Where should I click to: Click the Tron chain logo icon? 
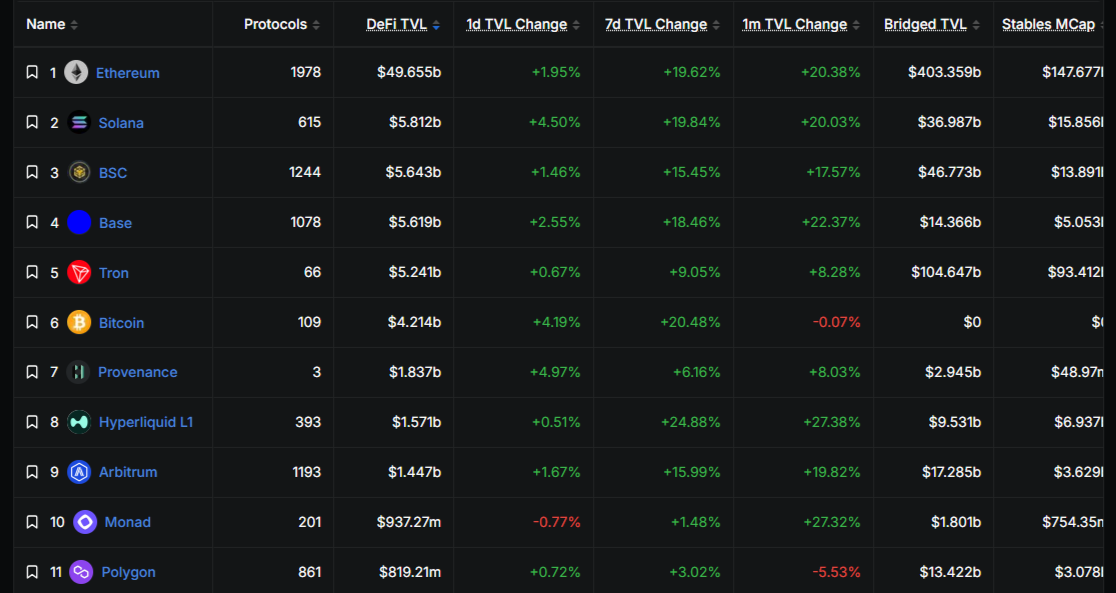click(79, 272)
